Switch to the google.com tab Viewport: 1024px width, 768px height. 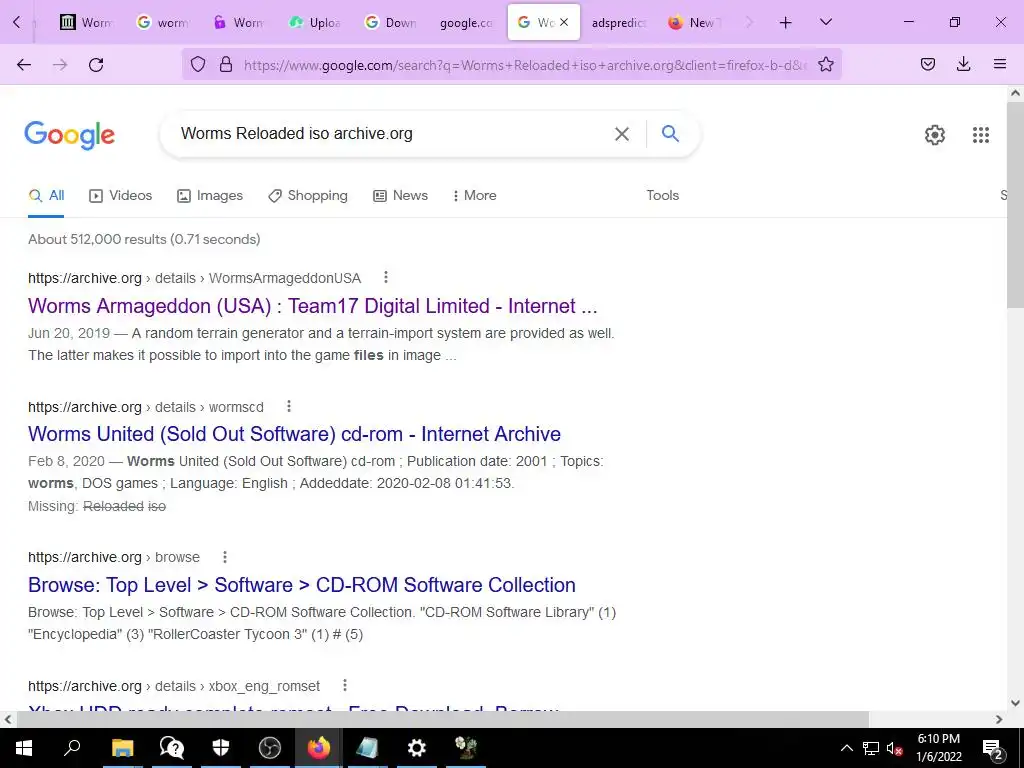(466, 22)
